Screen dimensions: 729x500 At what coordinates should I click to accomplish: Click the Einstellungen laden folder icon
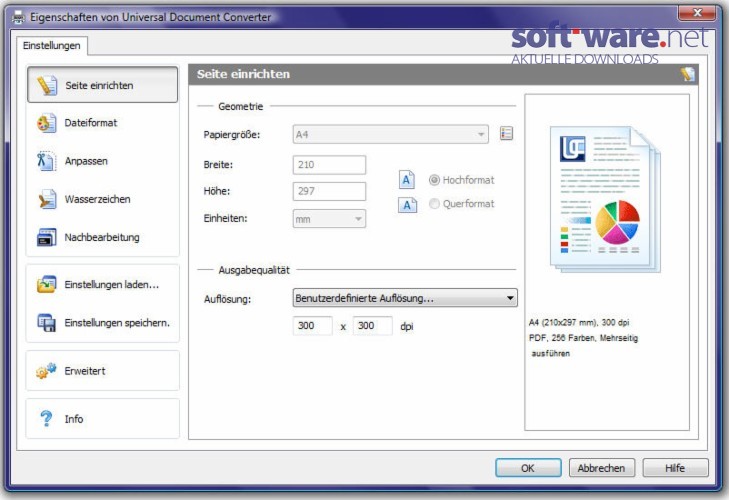point(46,284)
